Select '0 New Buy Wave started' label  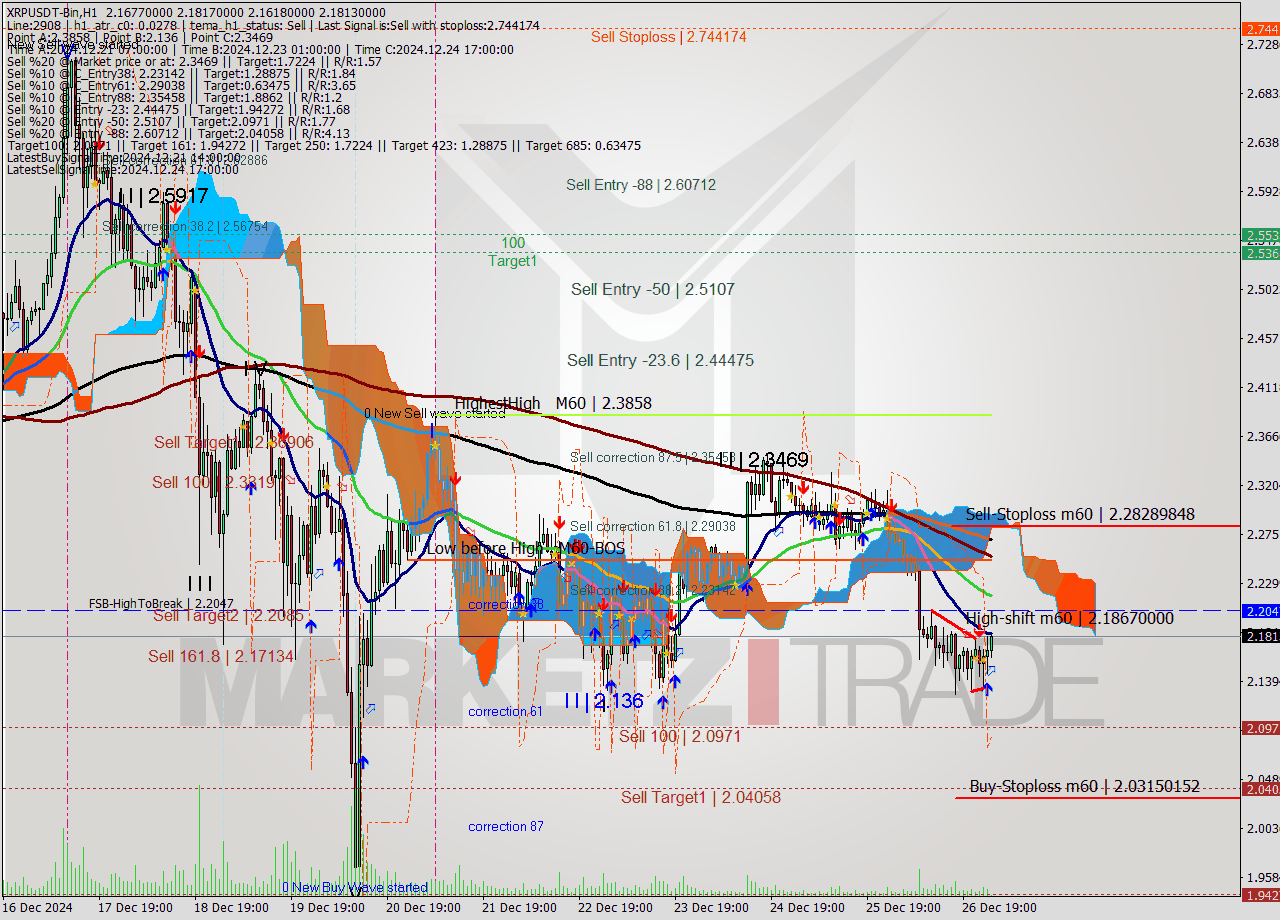tap(355, 888)
